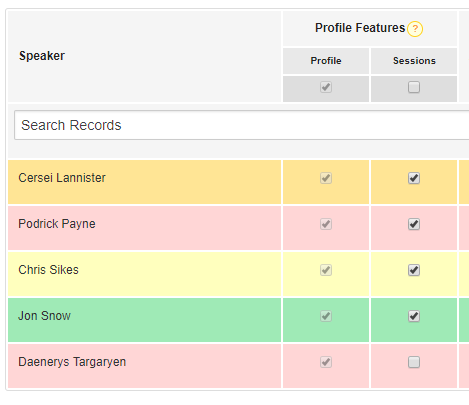The image size is (469, 405).
Task: Select the Daenerys Targaryen speaker name
Action: coord(72,362)
